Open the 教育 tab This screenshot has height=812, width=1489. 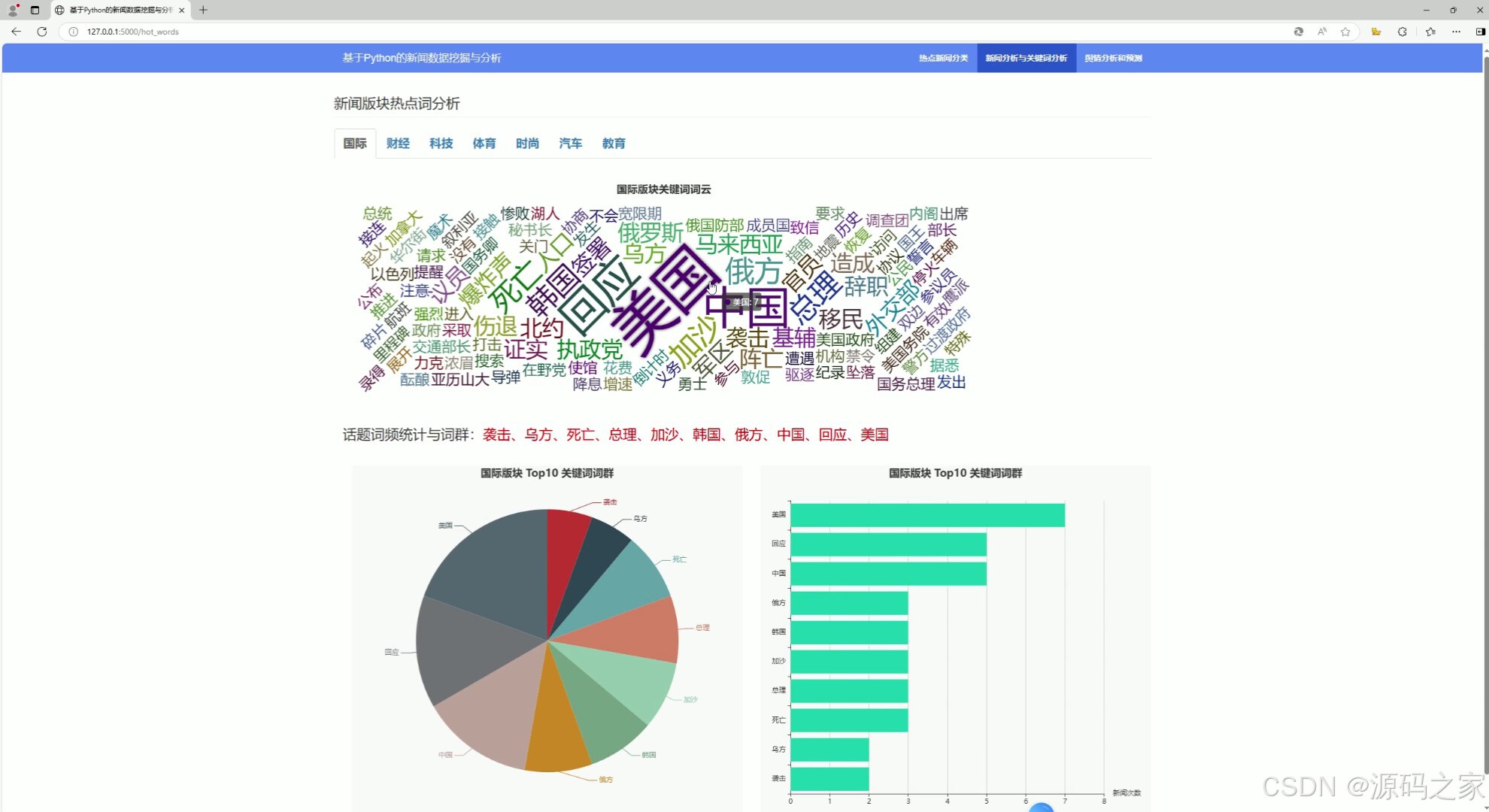click(x=613, y=143)
